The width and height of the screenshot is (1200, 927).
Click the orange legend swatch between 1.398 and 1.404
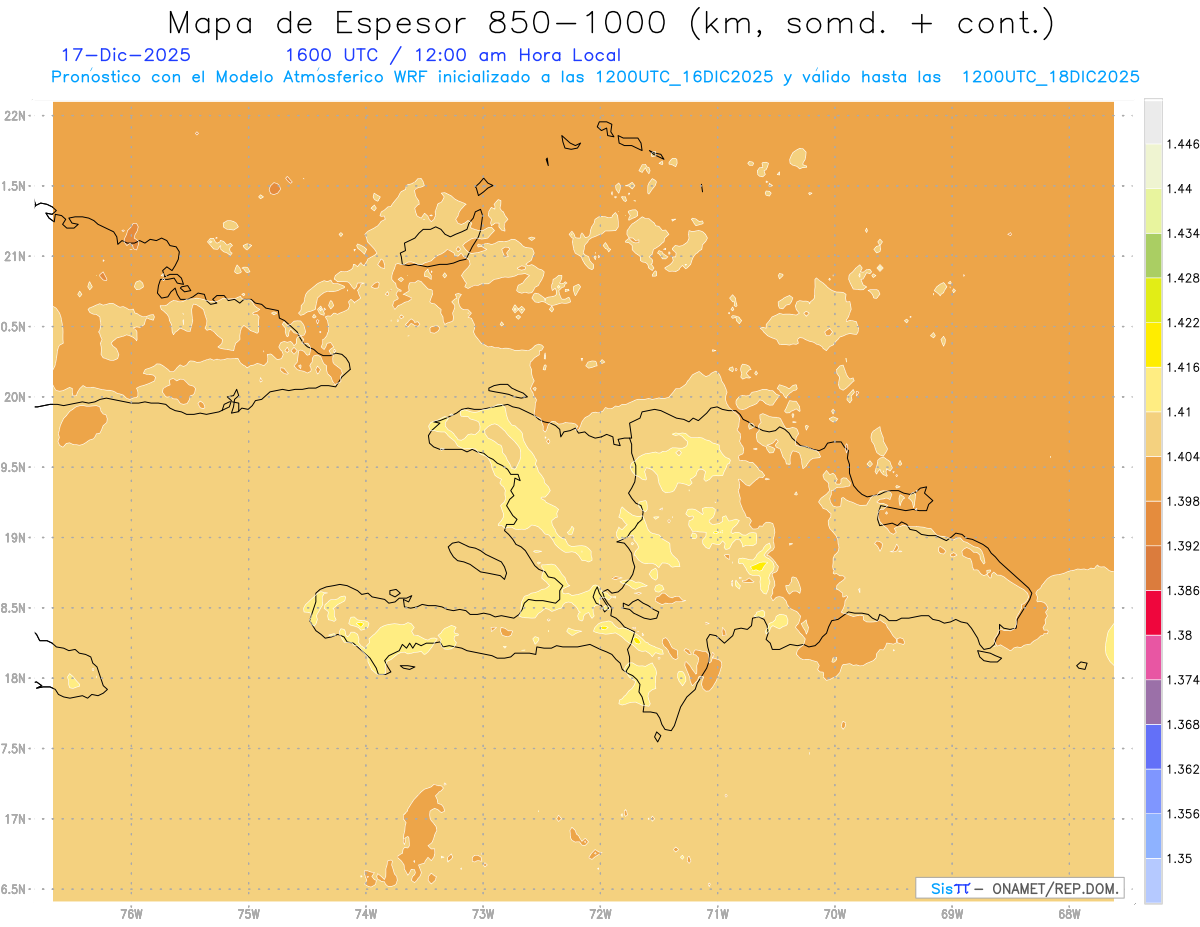1153,478
